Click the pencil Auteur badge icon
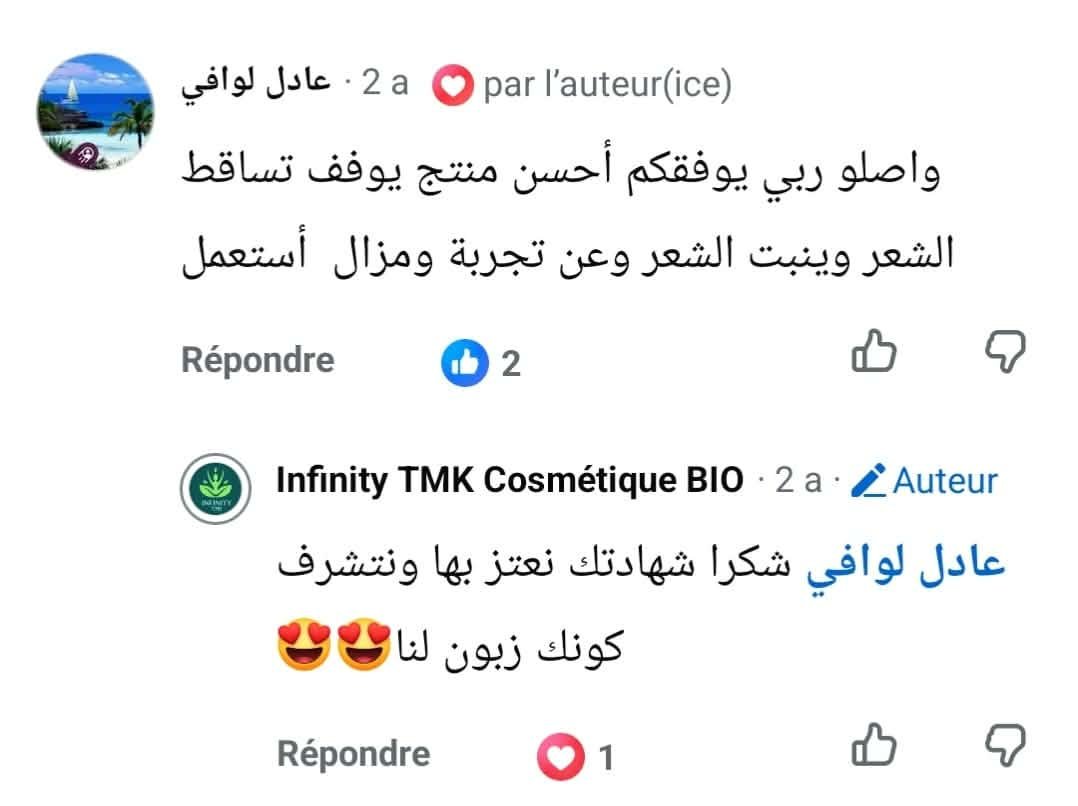1078x806 pixels. [868, 480]
